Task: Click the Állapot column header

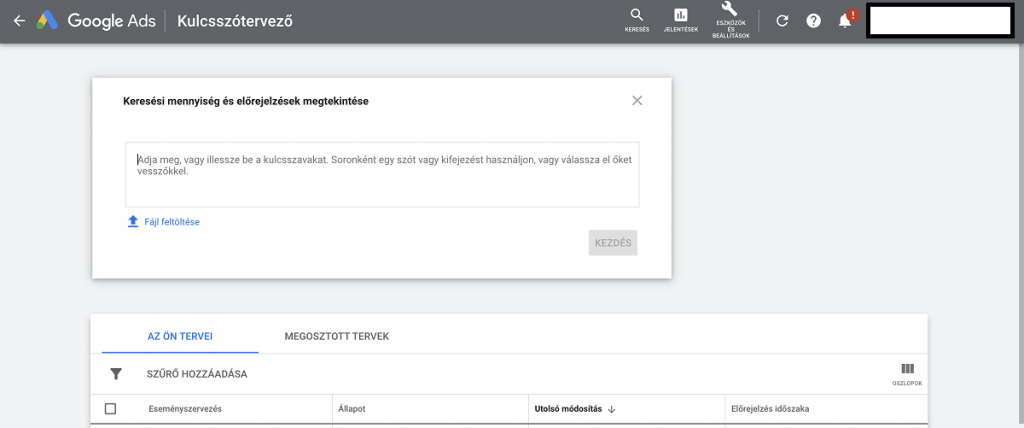Action: click(352, 409)
